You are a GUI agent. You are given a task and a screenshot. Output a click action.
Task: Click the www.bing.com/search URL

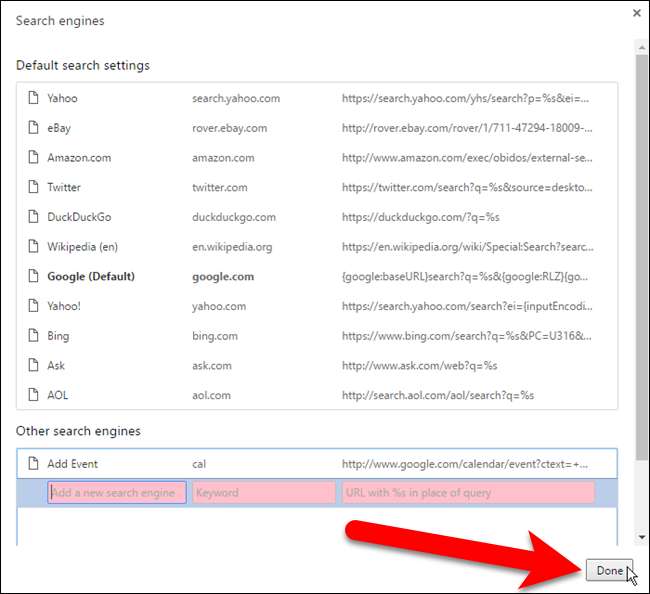click(467, 336)
